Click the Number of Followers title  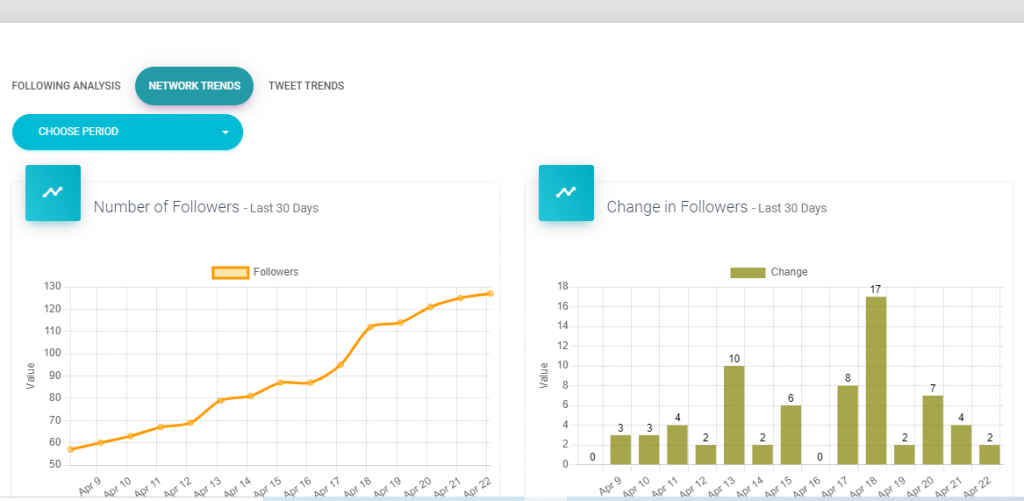tap(167, 207)
